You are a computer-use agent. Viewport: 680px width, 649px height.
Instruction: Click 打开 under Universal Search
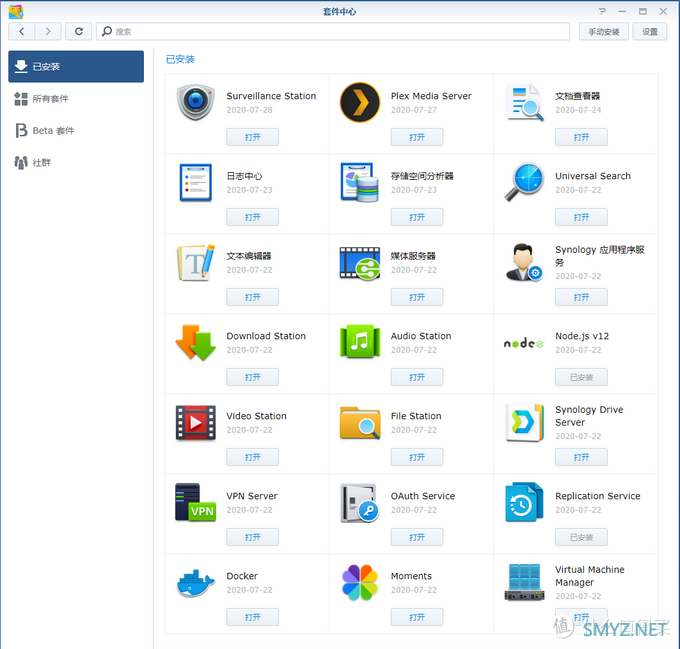(581, 217)
